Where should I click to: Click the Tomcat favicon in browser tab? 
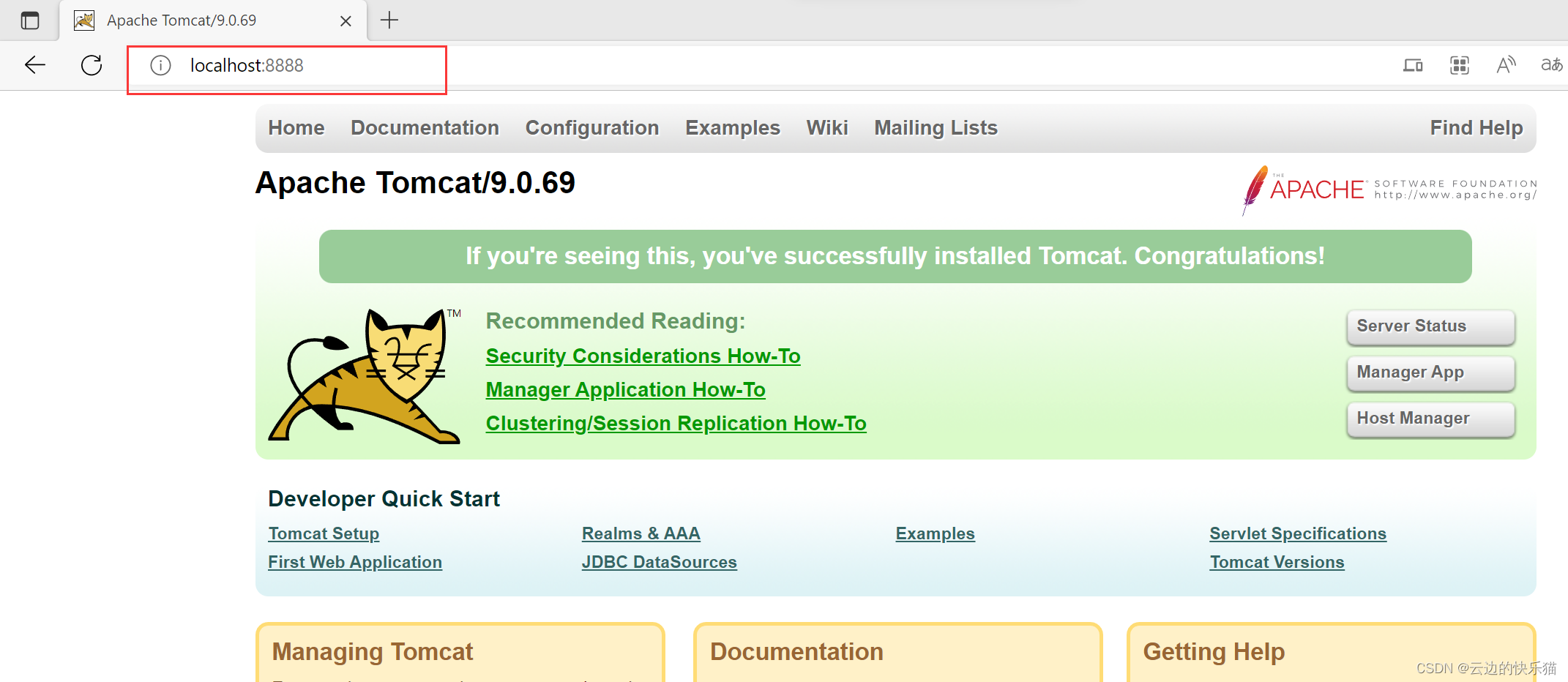(x=84, y=20)
